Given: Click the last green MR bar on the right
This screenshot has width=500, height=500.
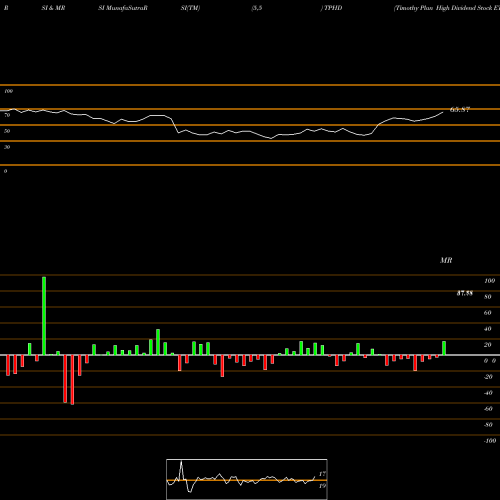Looking at the screenshot, I should (444, 348).
